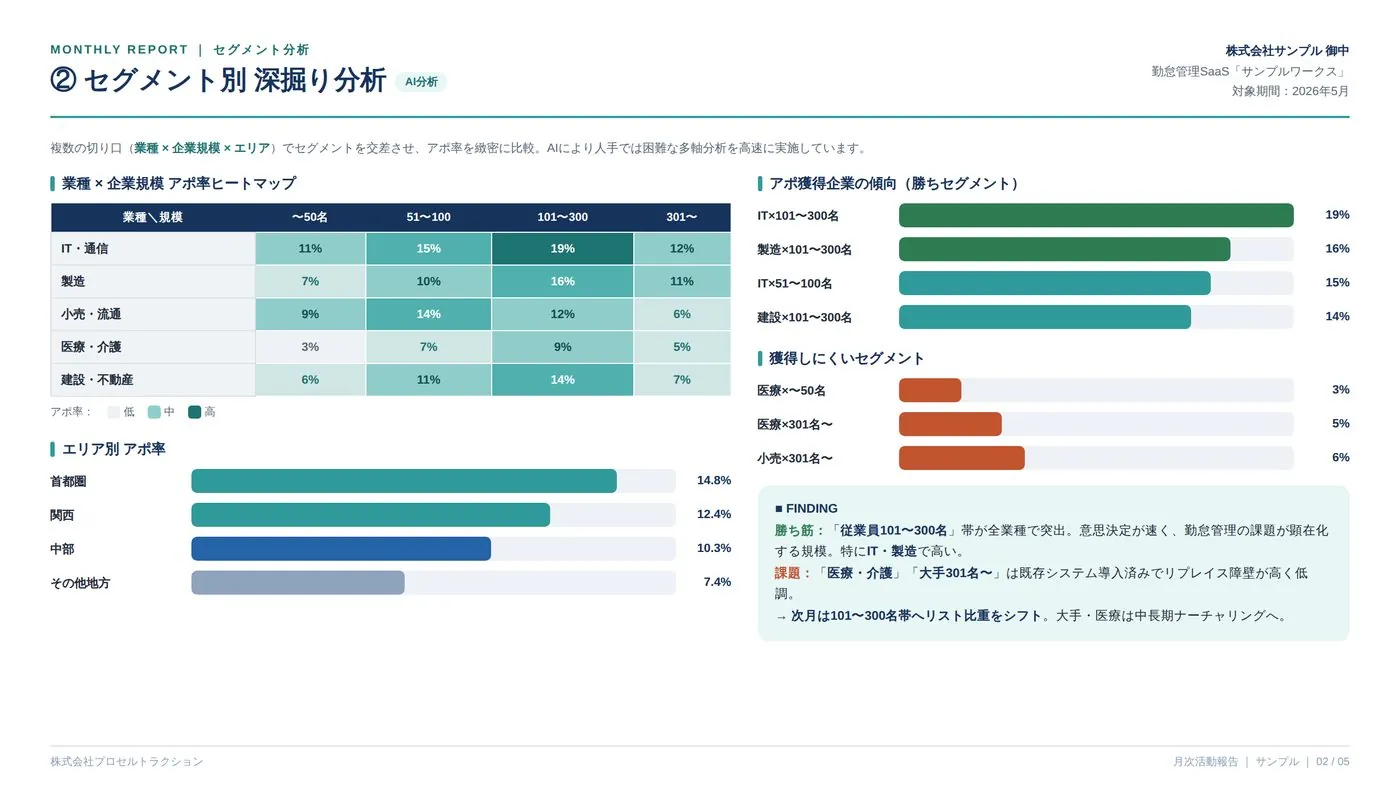
Task: Click the medium (中) legend color swatch
Action: (x=154, y=412)
